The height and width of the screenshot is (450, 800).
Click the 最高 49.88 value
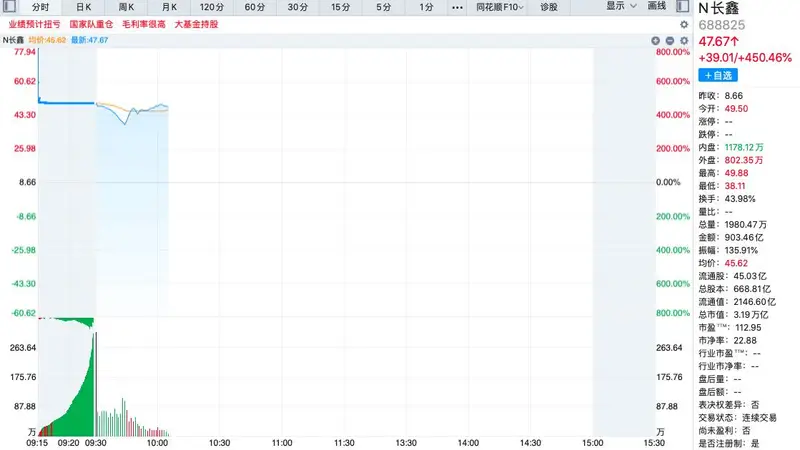(736, 173)
